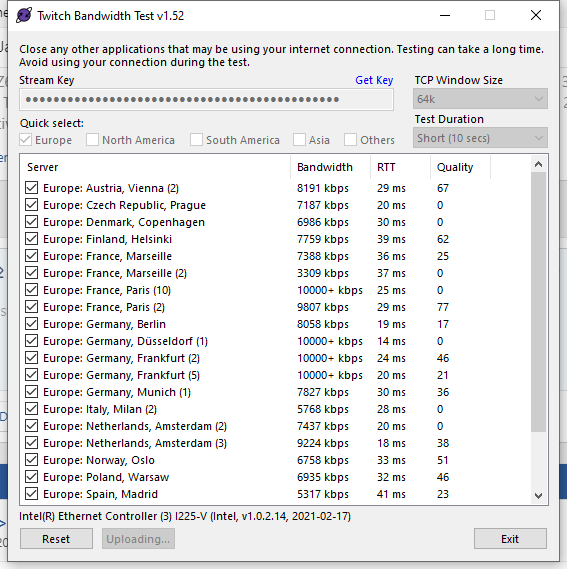Open the TCP Window Size dropdown

pos(480,99)
